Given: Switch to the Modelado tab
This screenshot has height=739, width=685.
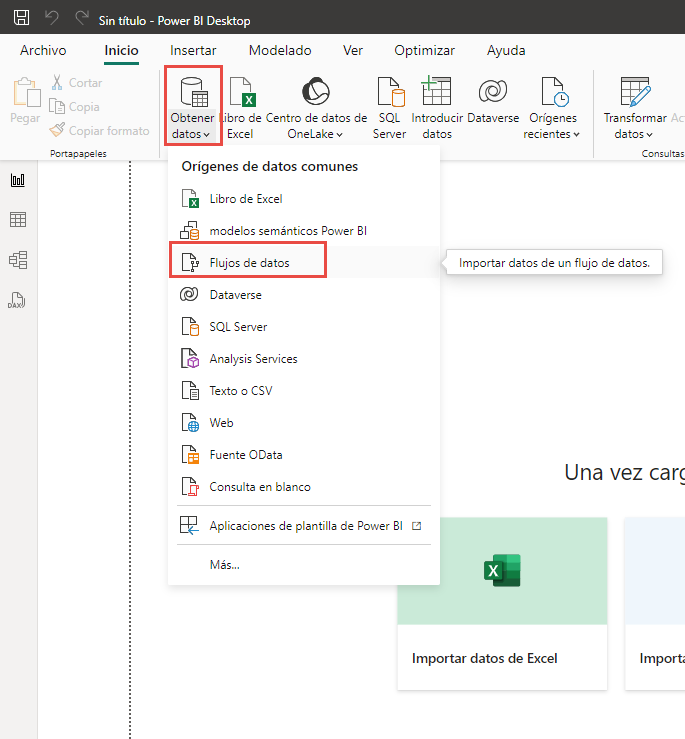Looking at the screenshot, I should pyautogui.click(x=280, y=50).
